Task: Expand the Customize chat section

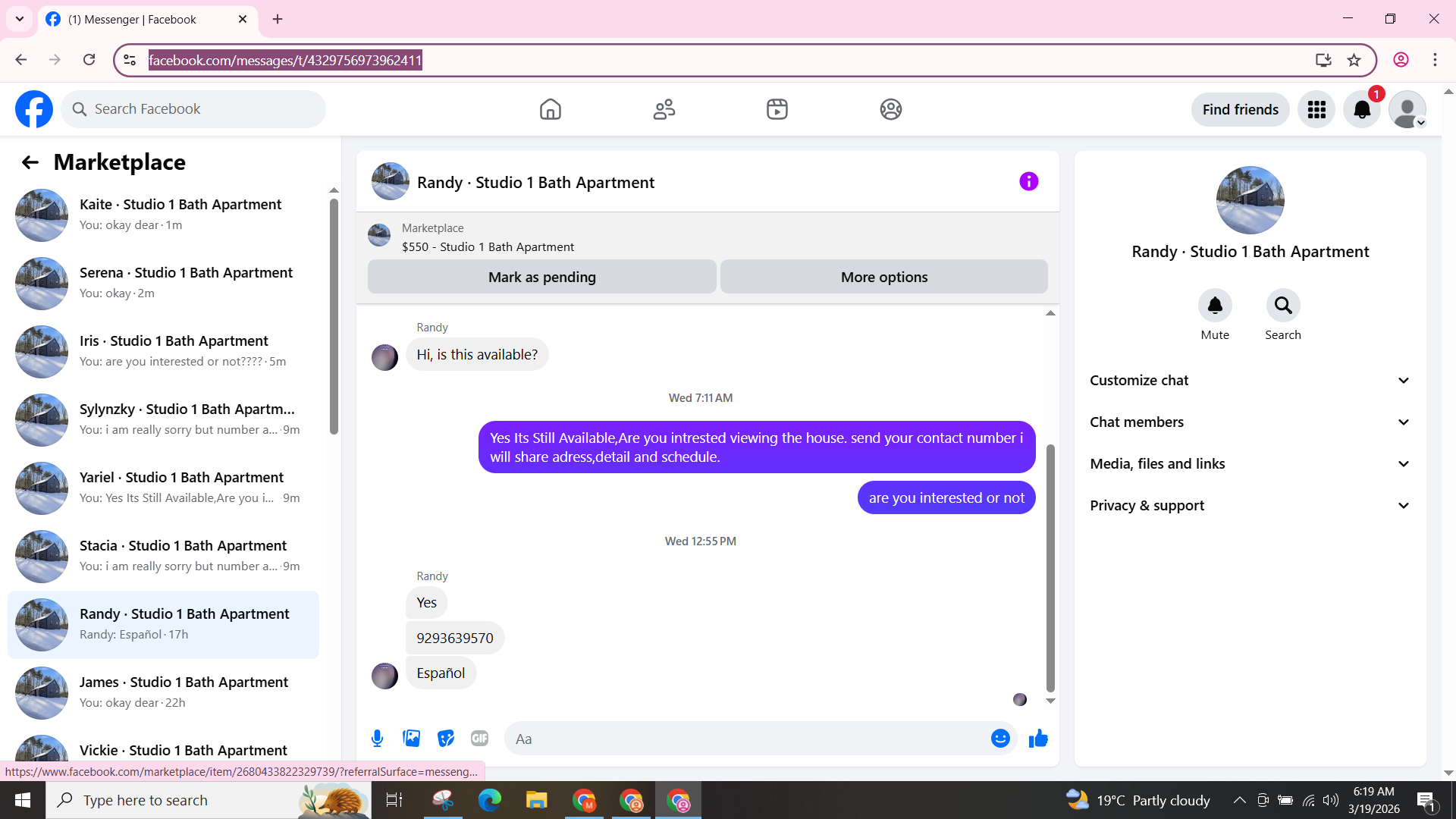Action: 1250,381
